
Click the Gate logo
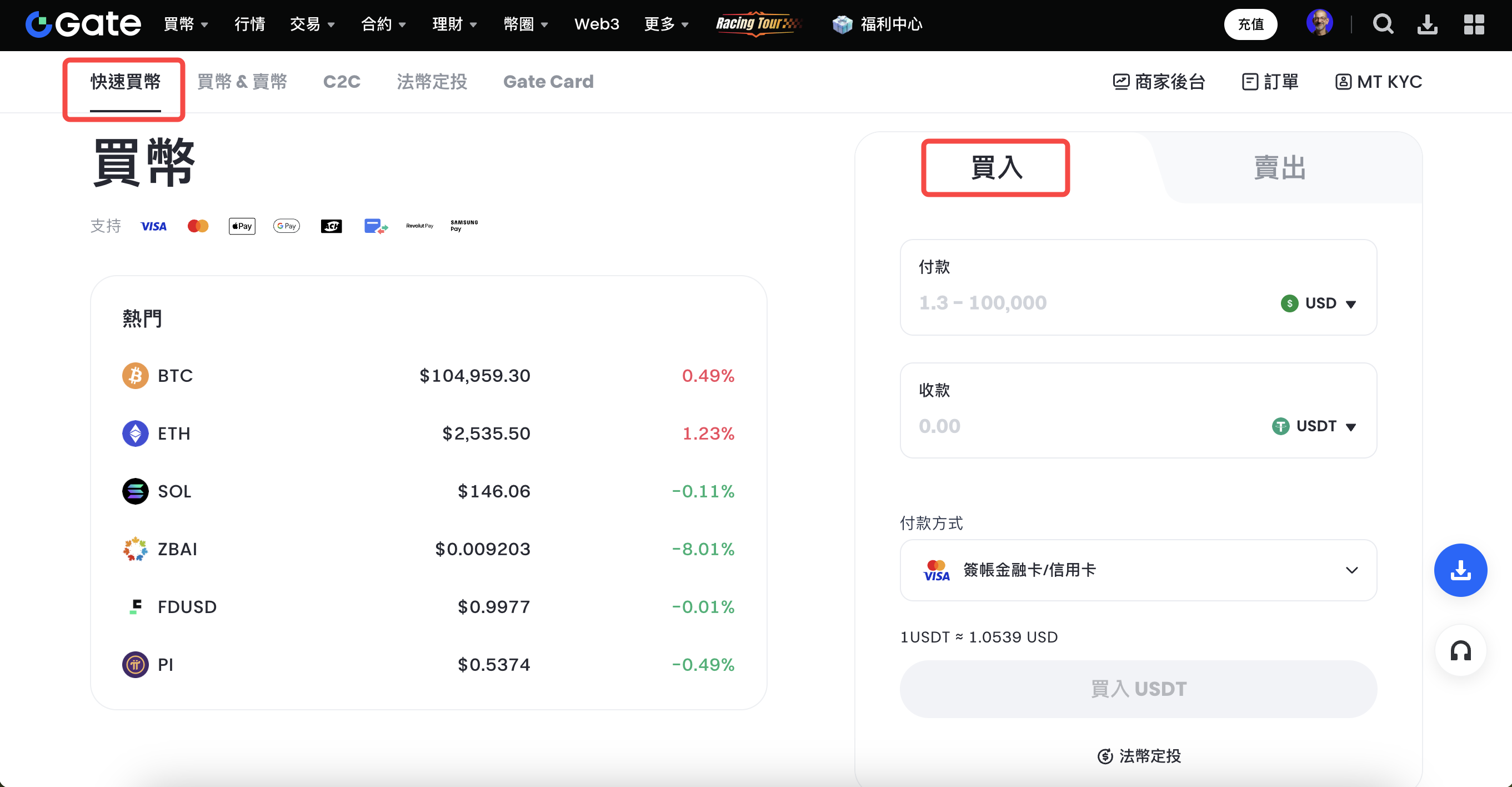tap(83, 24)
